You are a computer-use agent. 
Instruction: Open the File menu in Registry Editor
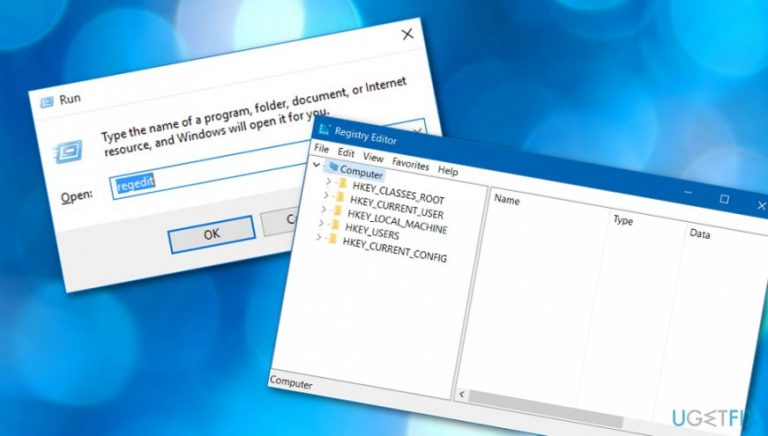321,148
